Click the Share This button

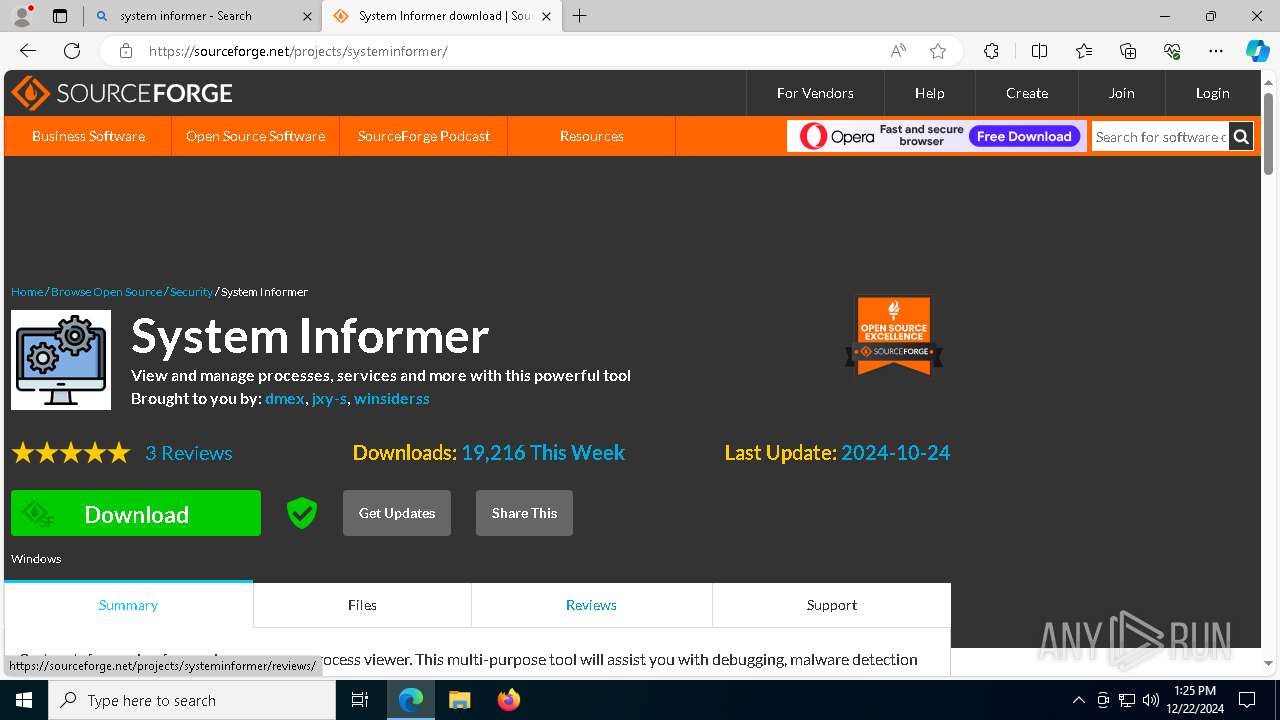(524, 513)
